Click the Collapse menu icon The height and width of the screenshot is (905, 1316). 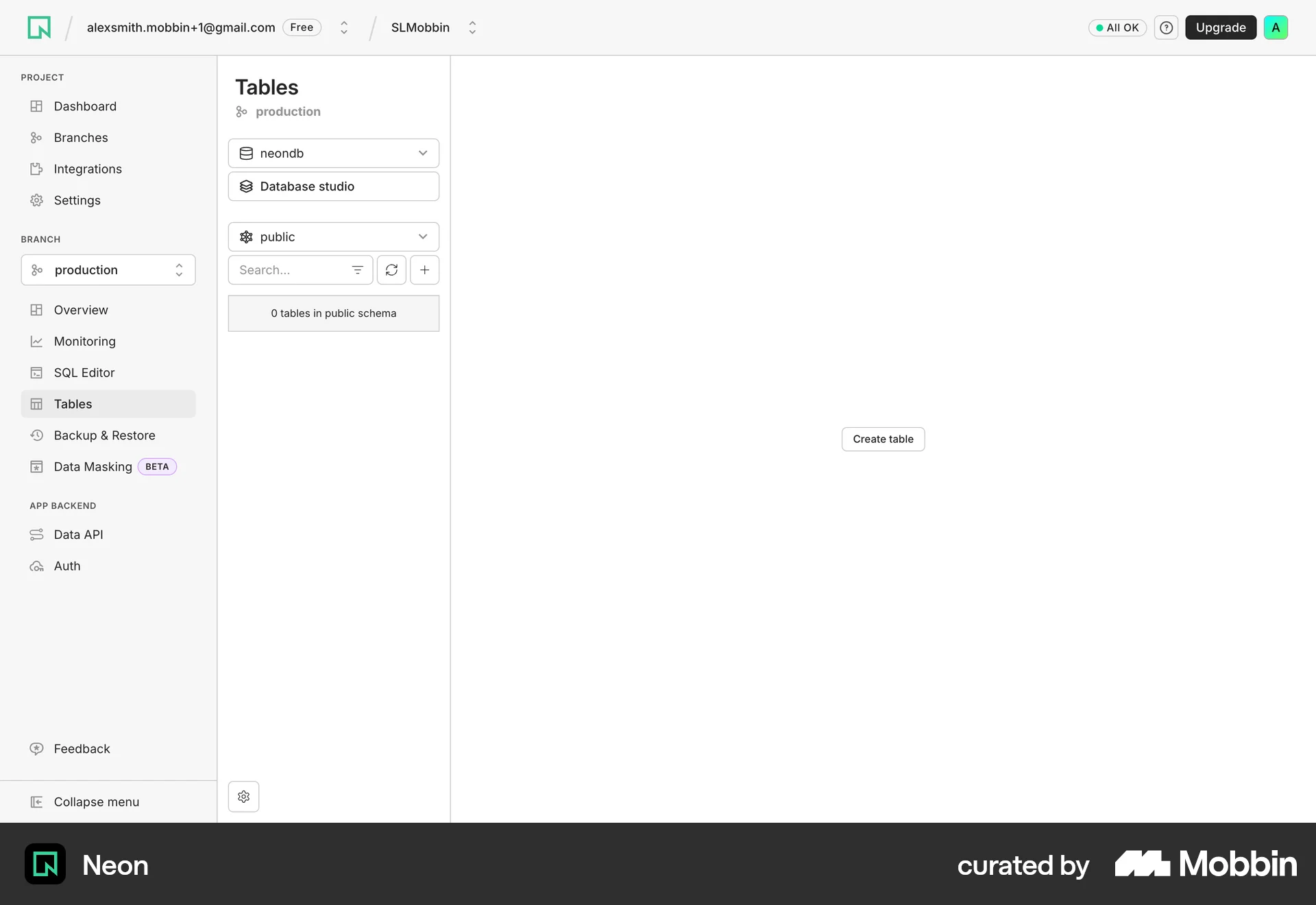tap(36, 802)
